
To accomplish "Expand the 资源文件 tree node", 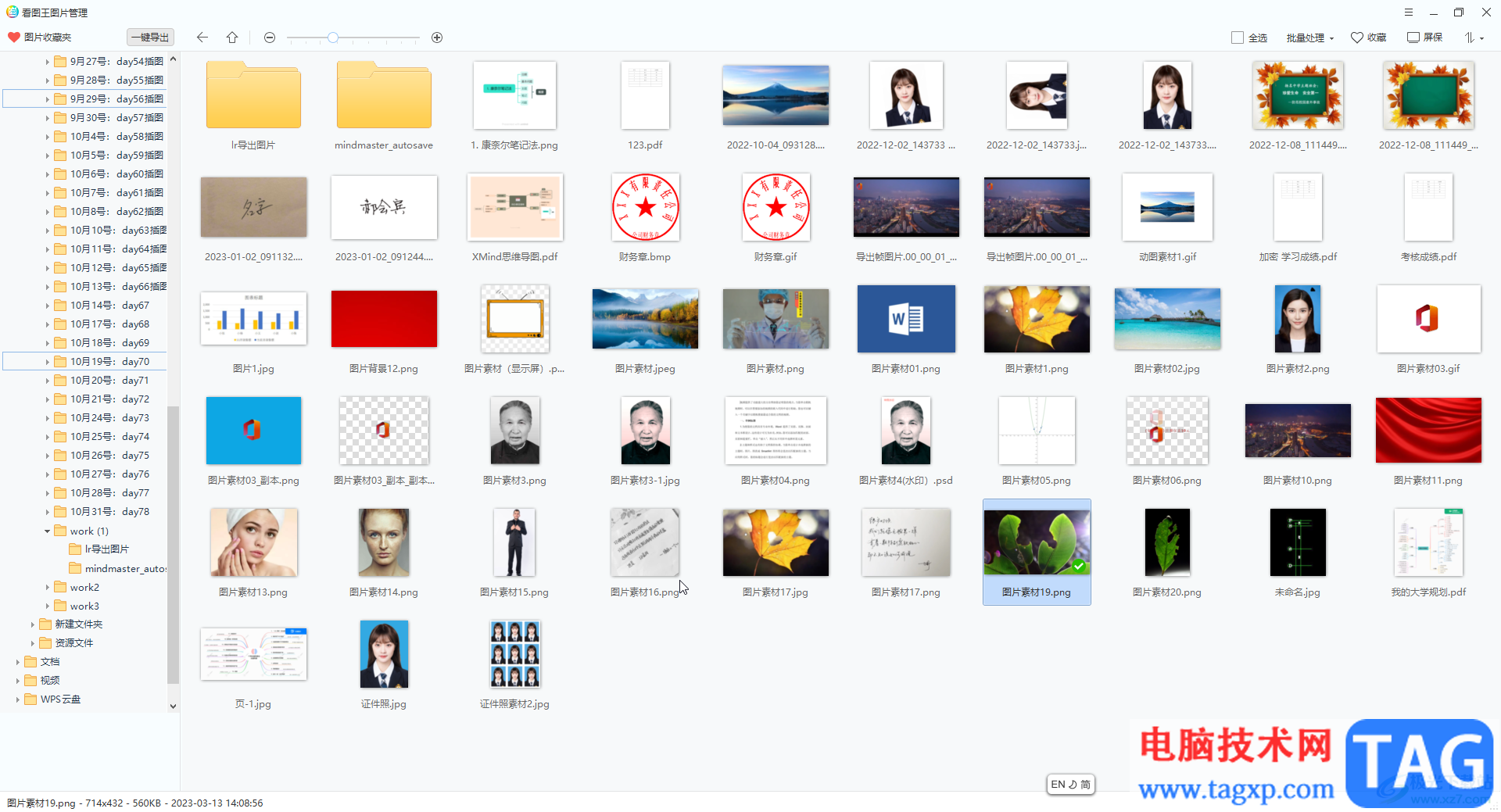I will 32,643.
